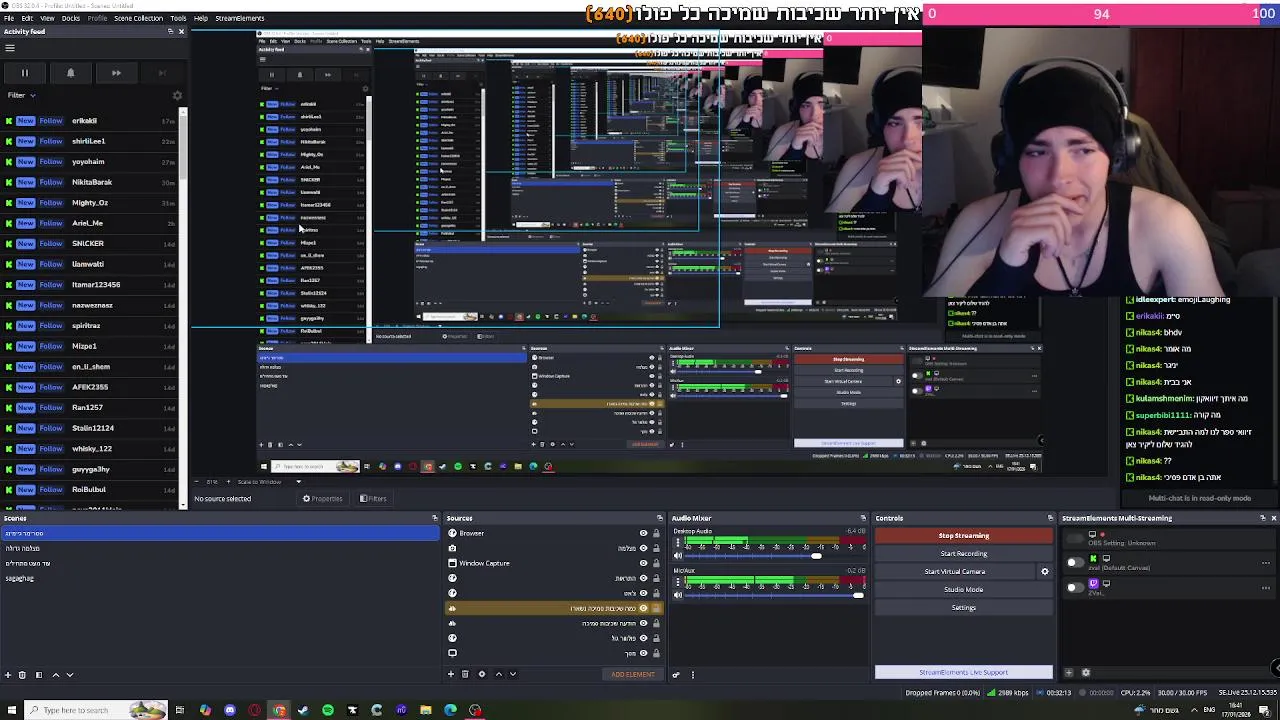Pop out the Scenes dock
The image size is (1280, 720).
[435, 518]
